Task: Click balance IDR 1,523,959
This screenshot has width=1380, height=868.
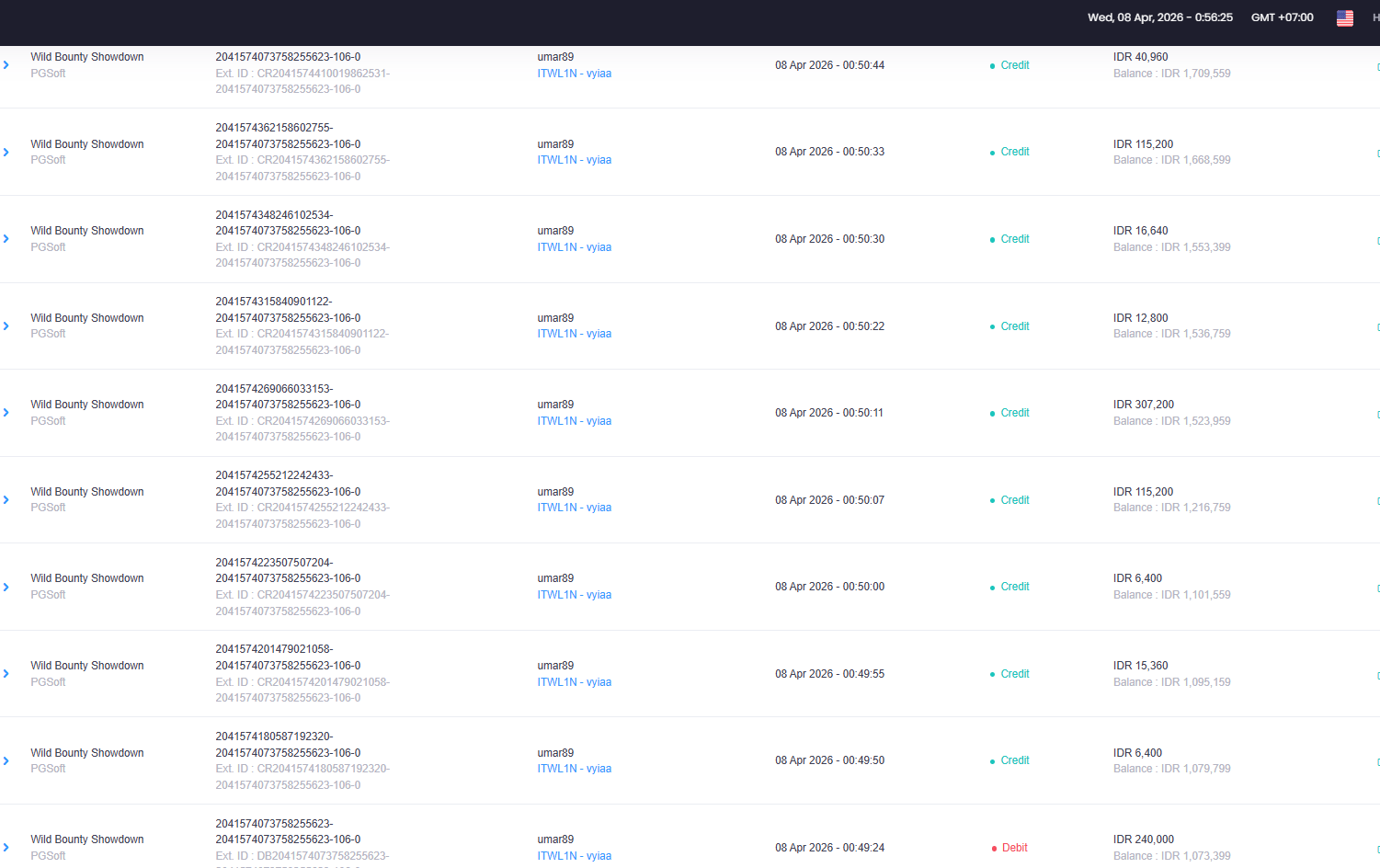Action: tap(1172, 421)
